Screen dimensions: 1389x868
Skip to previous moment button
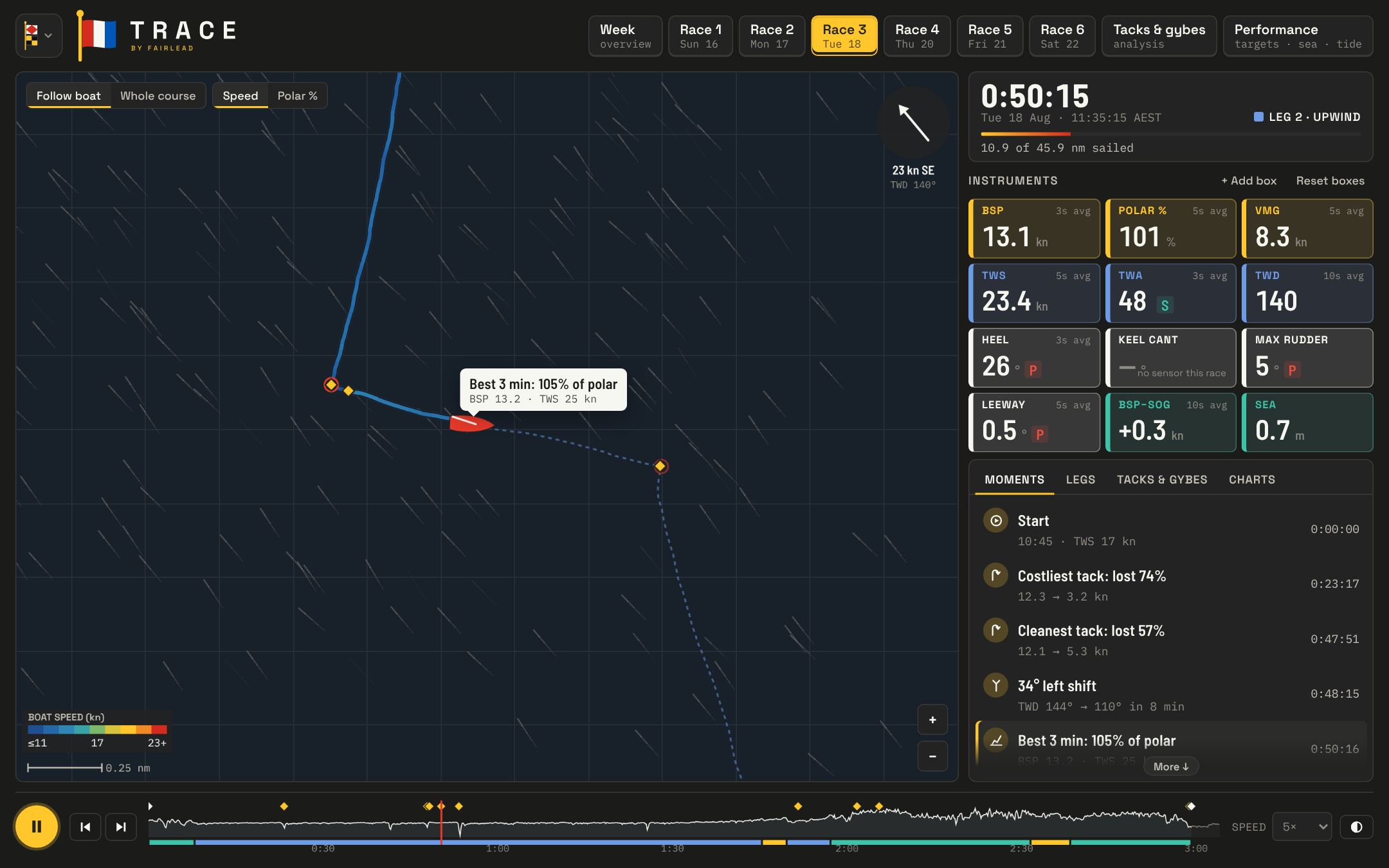85,827
